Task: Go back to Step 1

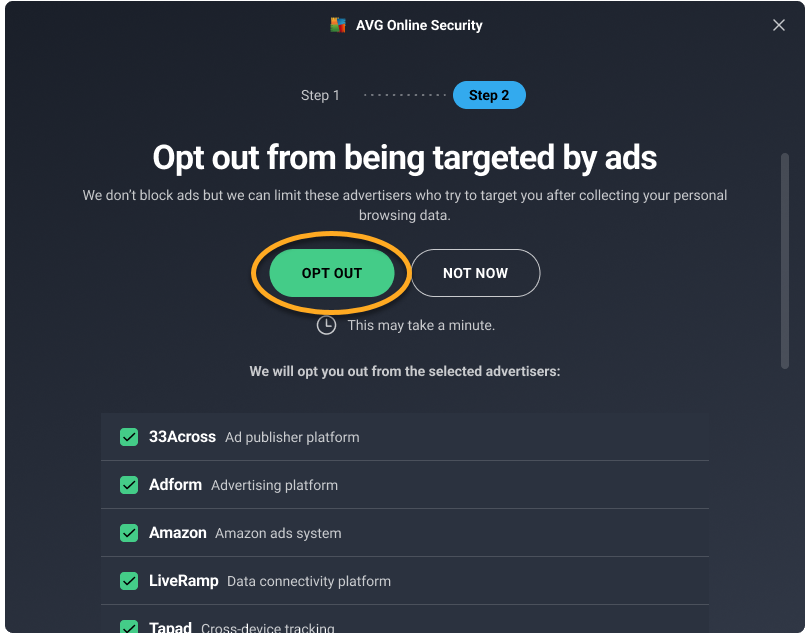Action: (x=320, y=95)
